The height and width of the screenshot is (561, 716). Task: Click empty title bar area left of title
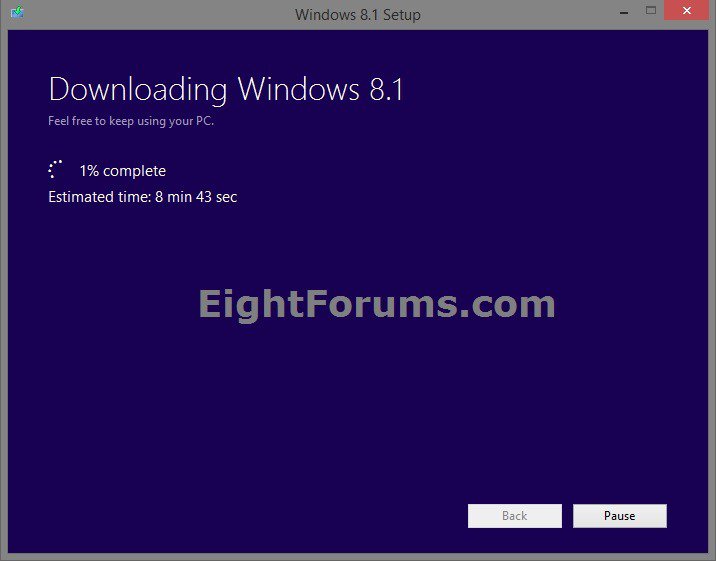coord(150,14)
